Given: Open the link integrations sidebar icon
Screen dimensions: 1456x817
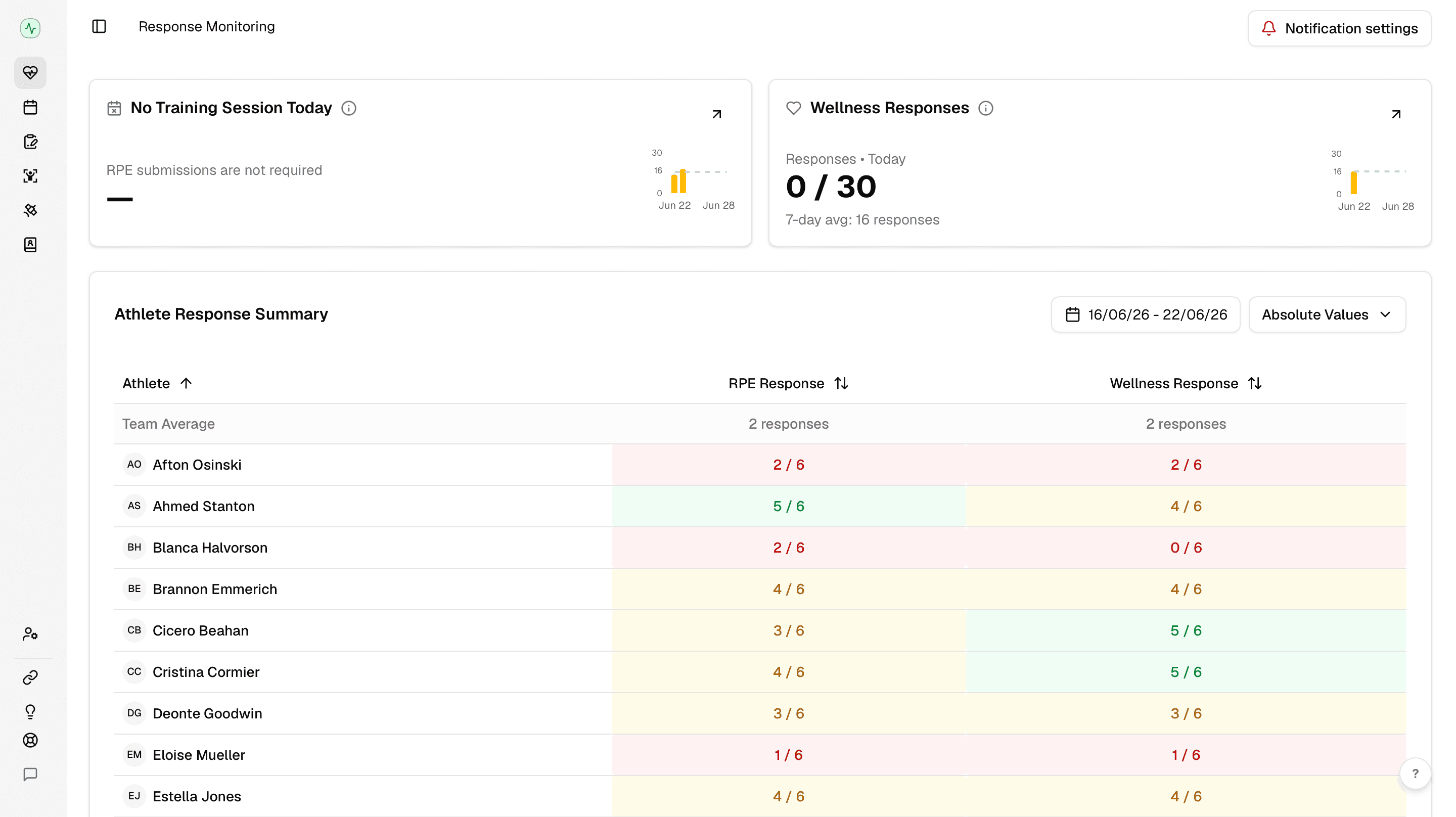Looking at the screenshot, I should [x=30, y=677].
